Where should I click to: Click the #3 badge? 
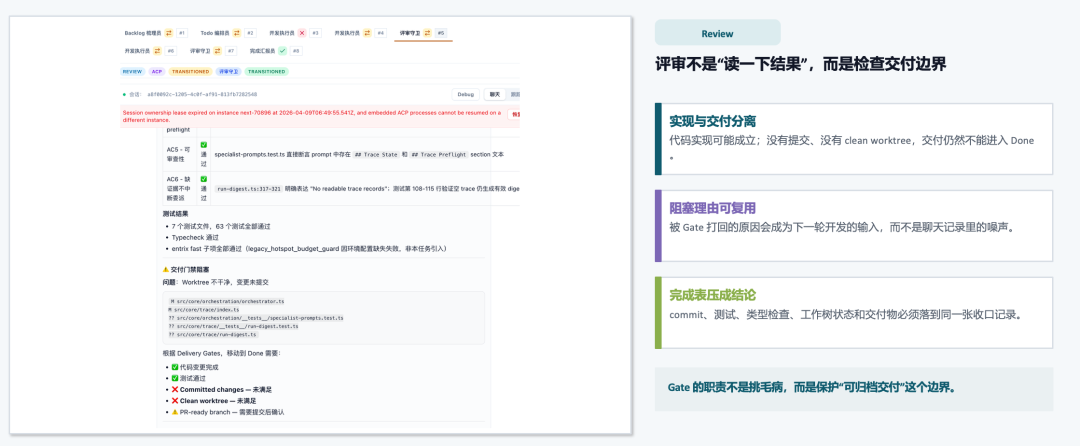click(315, 32)
